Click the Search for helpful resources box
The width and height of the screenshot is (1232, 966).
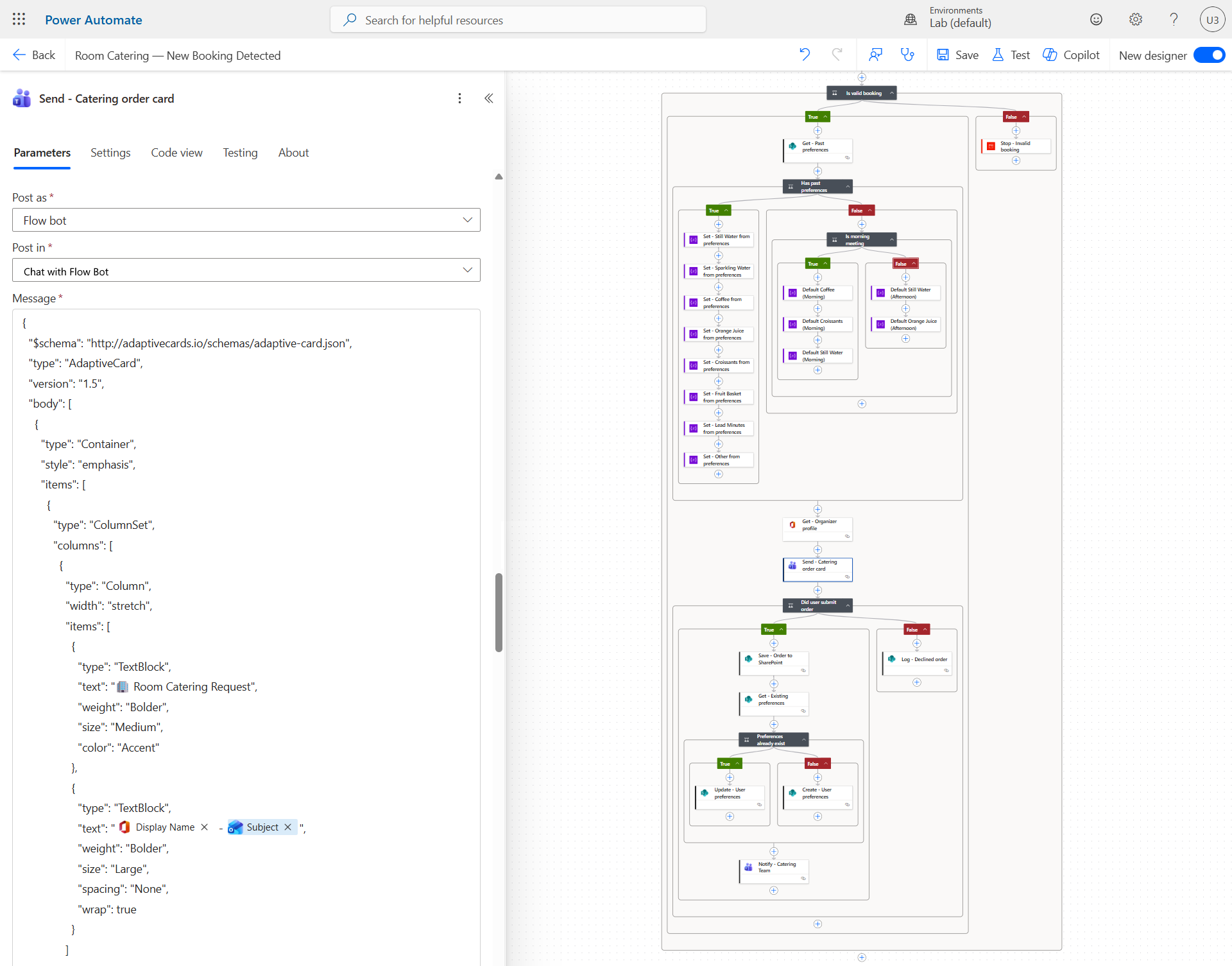(x=518, y=20)
